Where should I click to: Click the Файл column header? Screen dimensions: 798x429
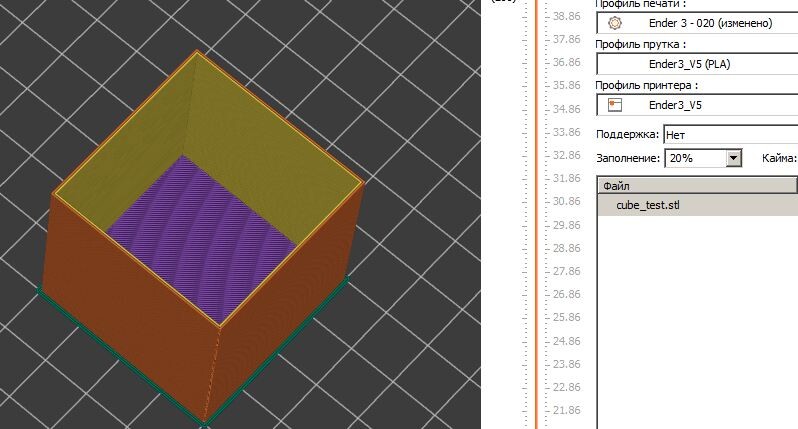tap(697, 186)
